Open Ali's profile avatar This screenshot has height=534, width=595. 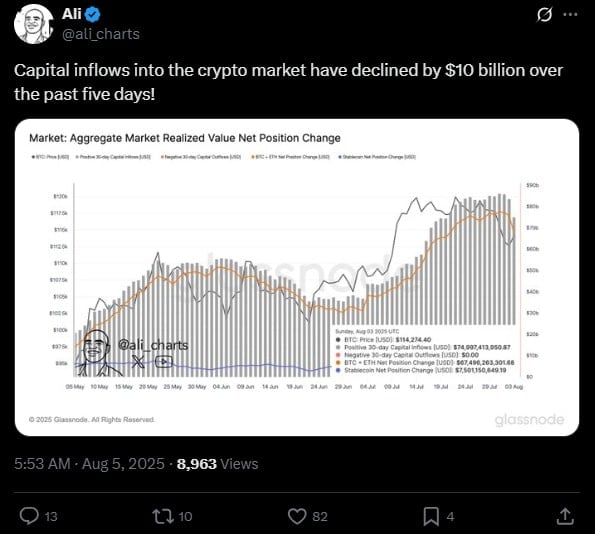[x=34, y=24]
